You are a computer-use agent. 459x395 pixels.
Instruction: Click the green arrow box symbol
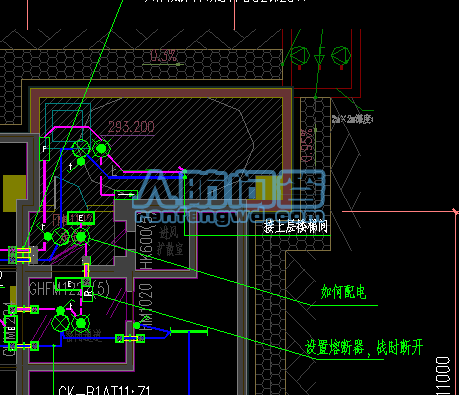(x=126, y=195)
